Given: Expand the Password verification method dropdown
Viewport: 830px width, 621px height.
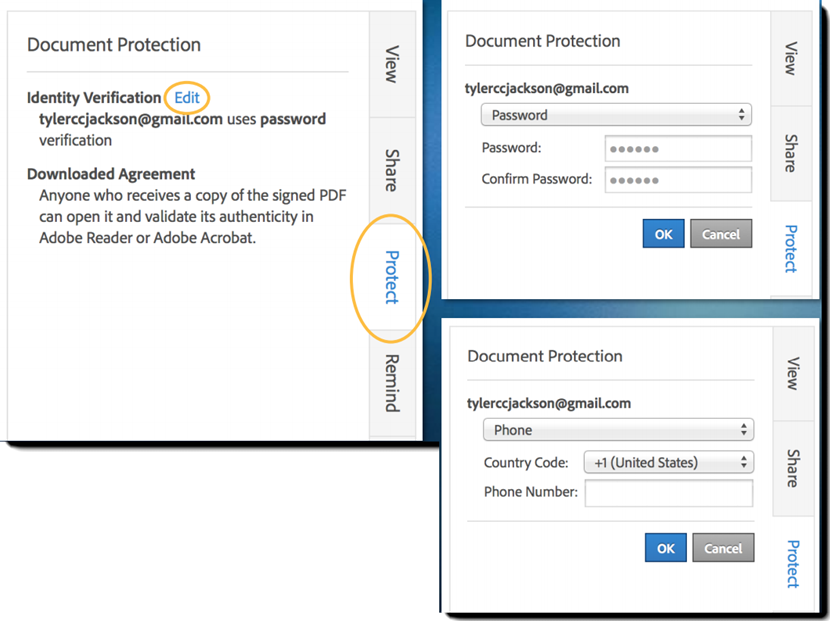Looking at the screenshot, I should click(x=615, y=115).
